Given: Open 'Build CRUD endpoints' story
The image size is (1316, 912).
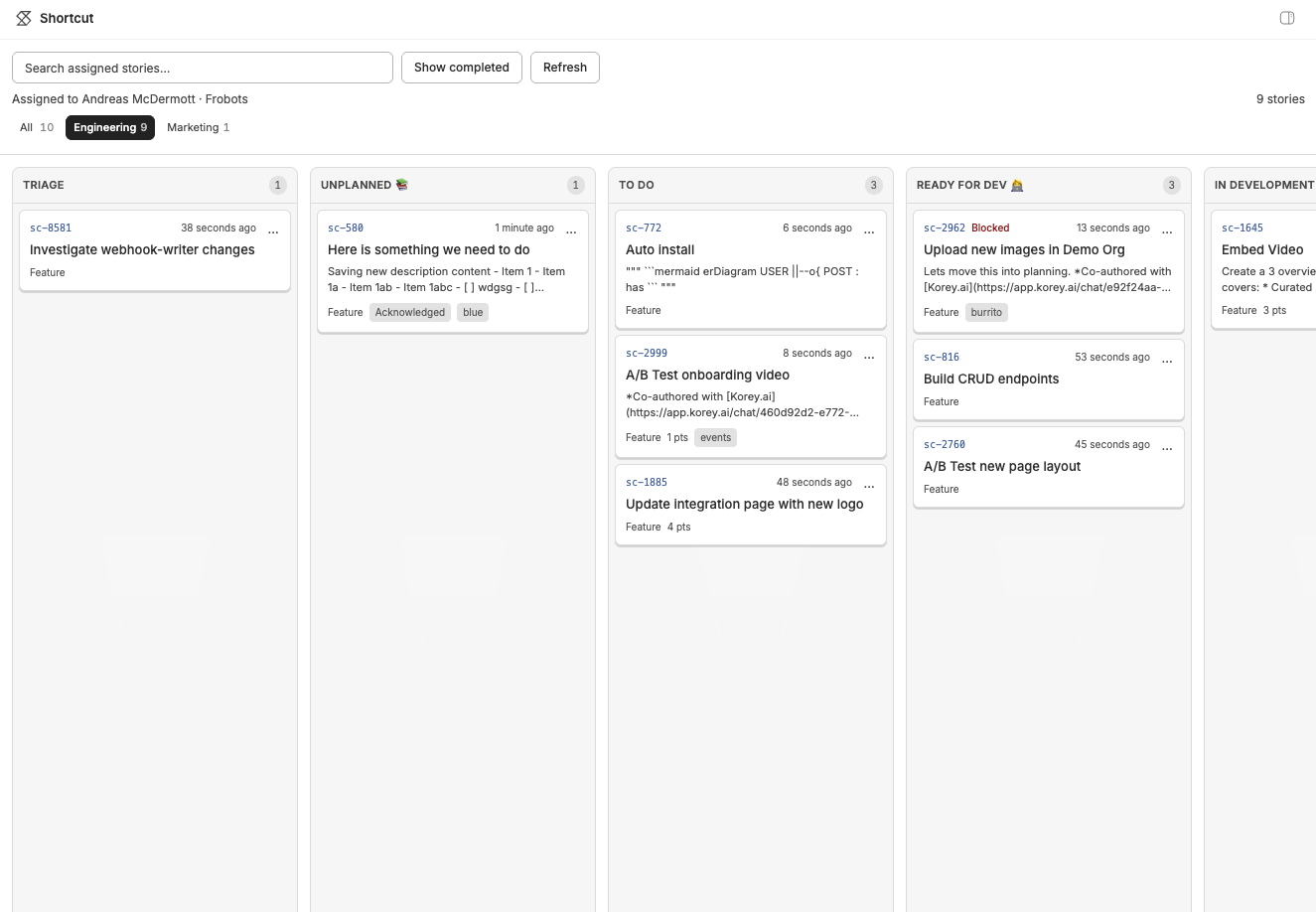Looking at the screenshot, I should (x=991, y=379).
